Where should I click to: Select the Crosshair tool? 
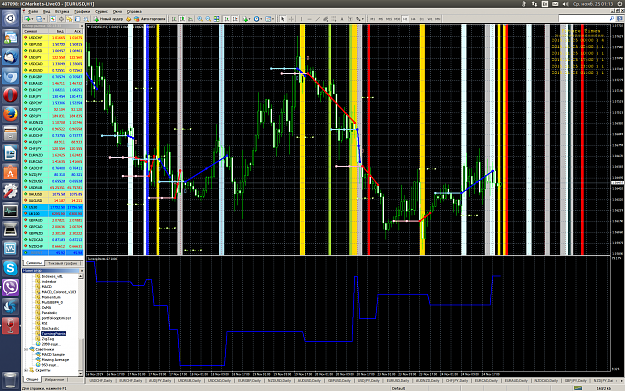coord(291,19)
